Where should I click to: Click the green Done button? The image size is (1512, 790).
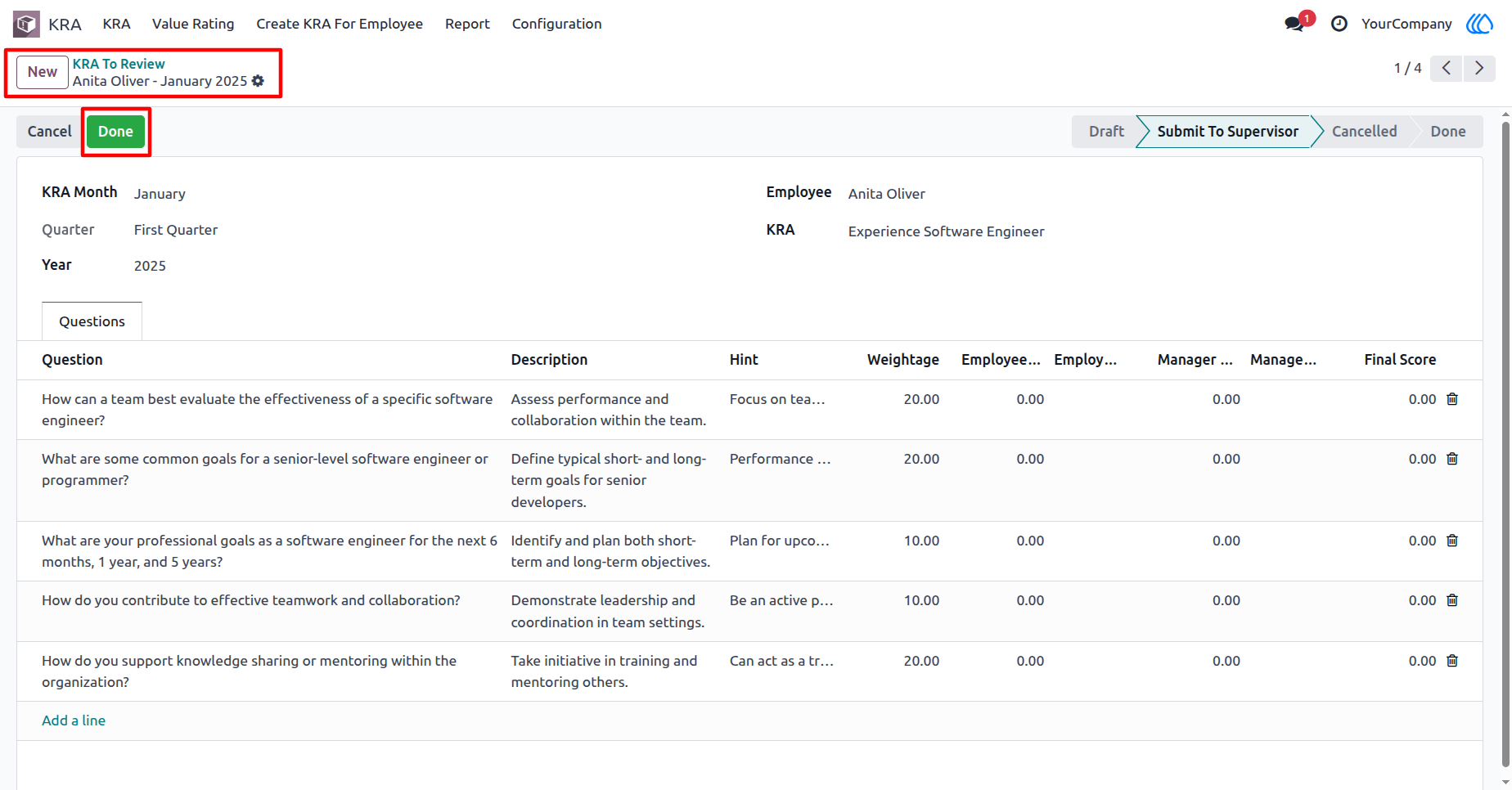pos(115,132)
